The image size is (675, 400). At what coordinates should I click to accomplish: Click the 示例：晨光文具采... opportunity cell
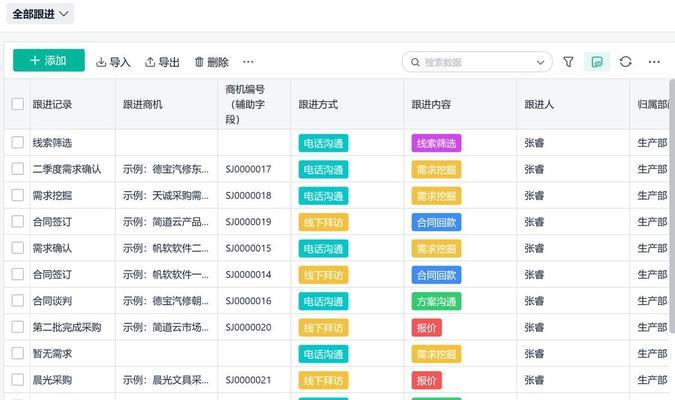[166, 380]
